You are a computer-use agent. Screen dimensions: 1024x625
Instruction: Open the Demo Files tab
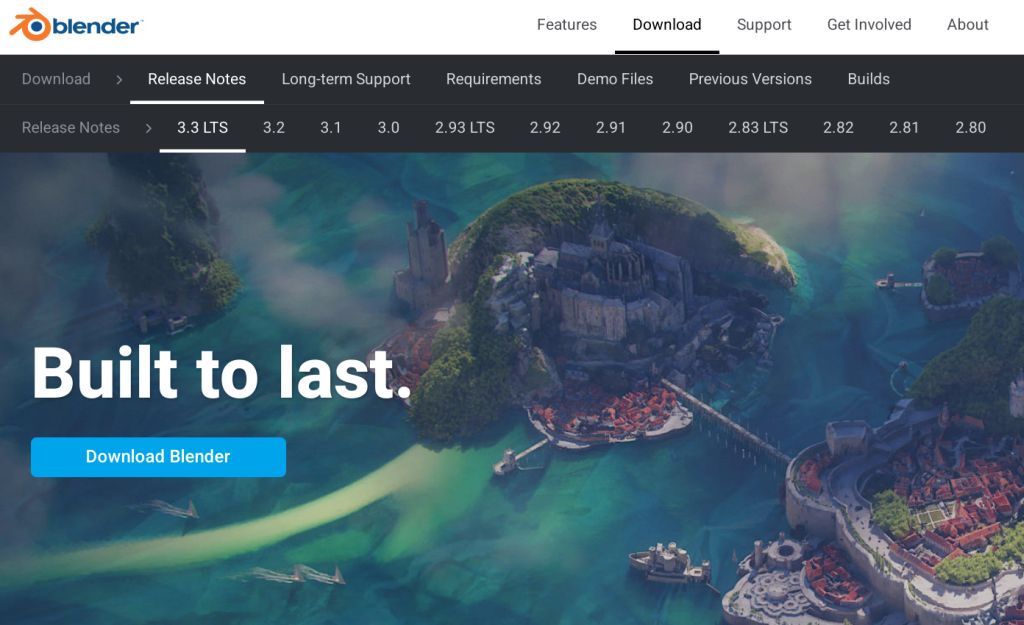(615, 79)
